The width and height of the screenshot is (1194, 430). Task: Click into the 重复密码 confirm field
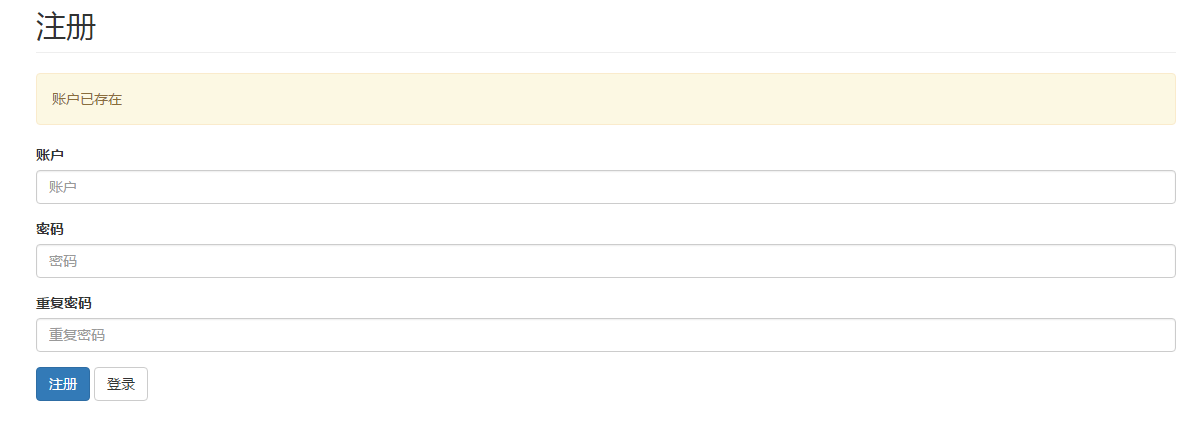(605, 335)
